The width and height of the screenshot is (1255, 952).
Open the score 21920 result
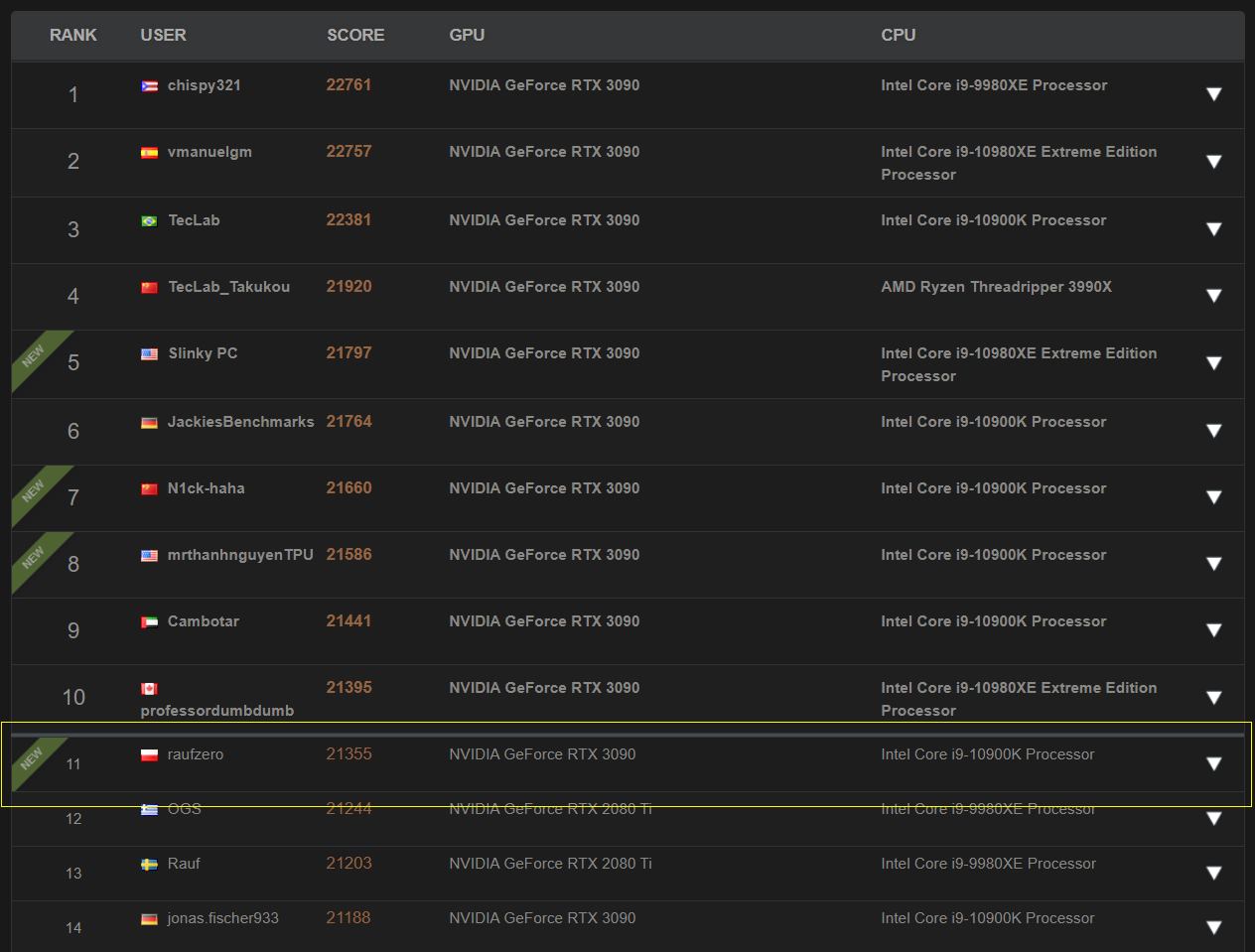[x=349, y=287]
